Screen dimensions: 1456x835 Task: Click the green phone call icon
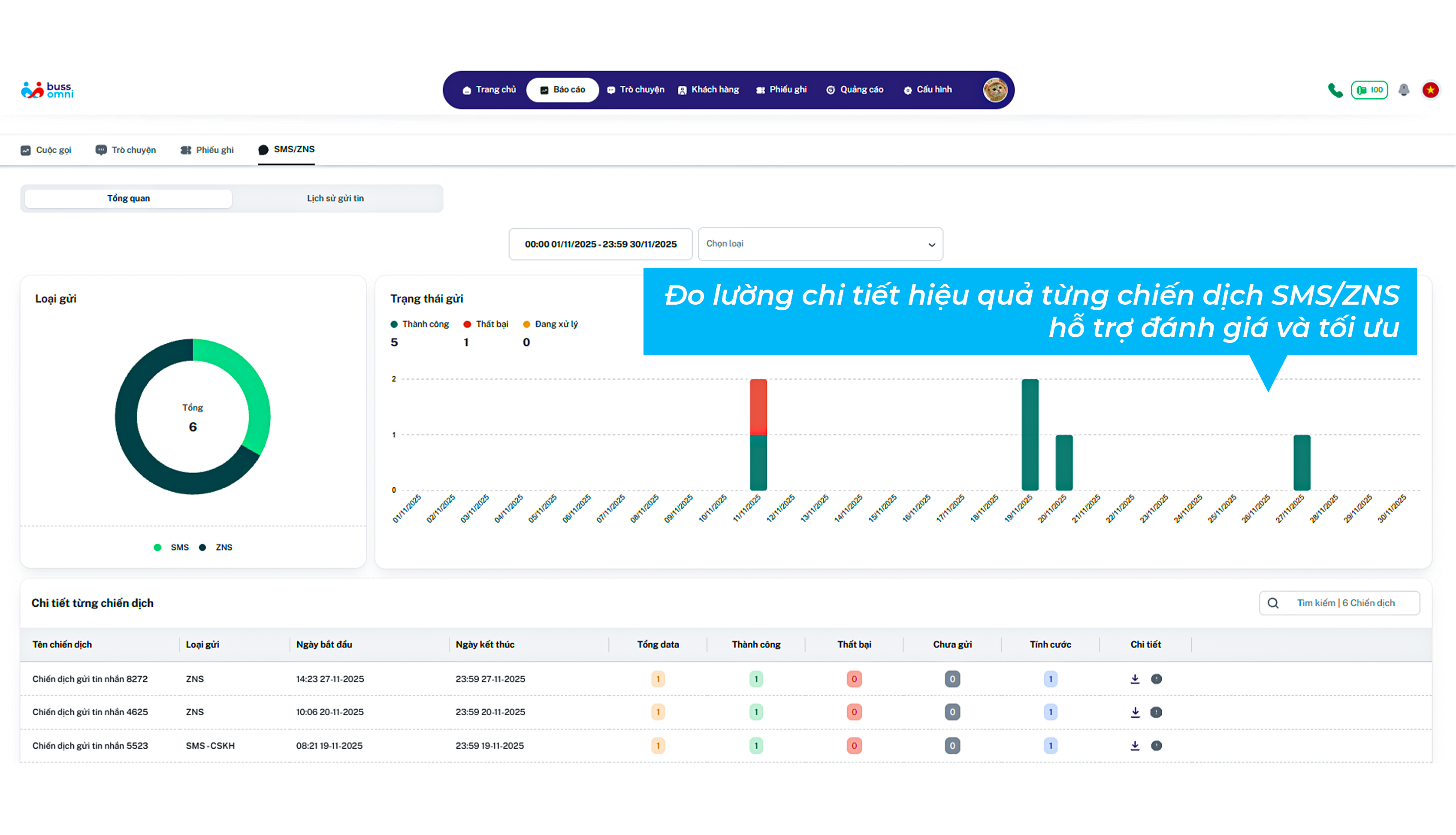pos(1335,90)
